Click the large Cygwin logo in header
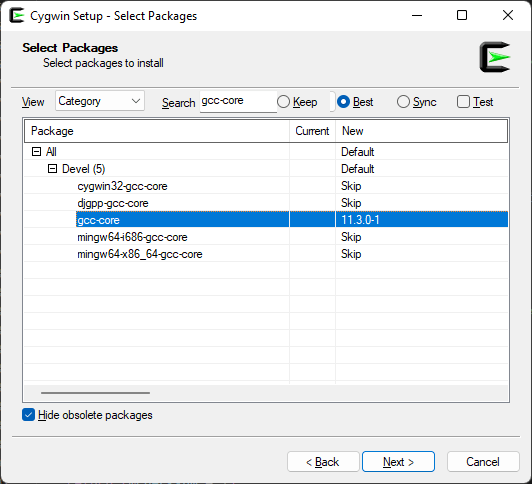 (495, 57)
